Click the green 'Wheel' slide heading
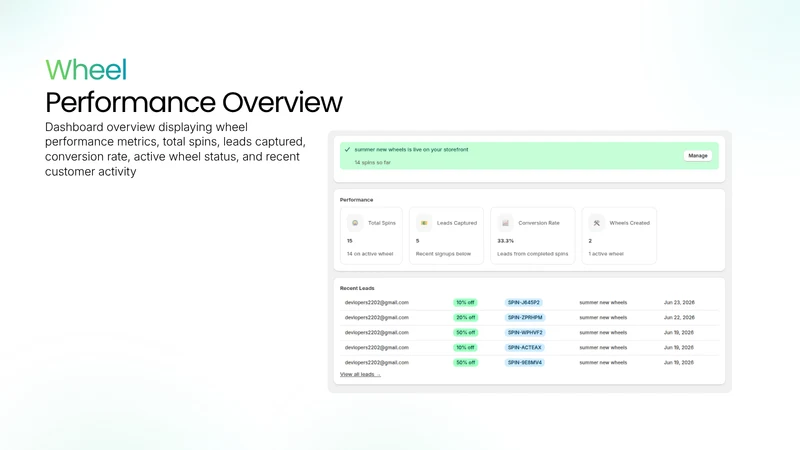The width and height of the screenshot is (800, 450). 86,70
